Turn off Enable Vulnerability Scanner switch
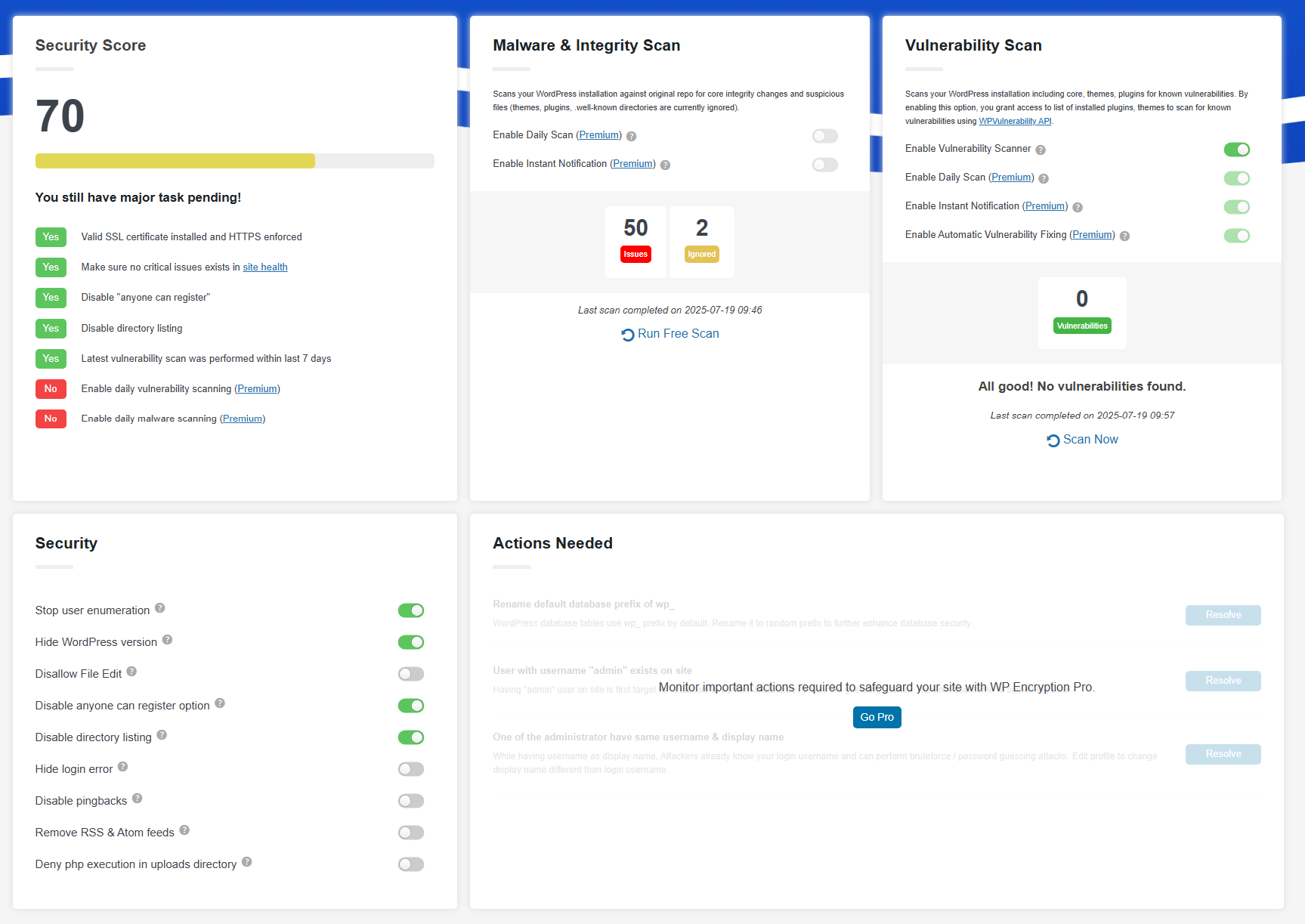Viewport: 1305px width, 924px height. pos(1237,150)
